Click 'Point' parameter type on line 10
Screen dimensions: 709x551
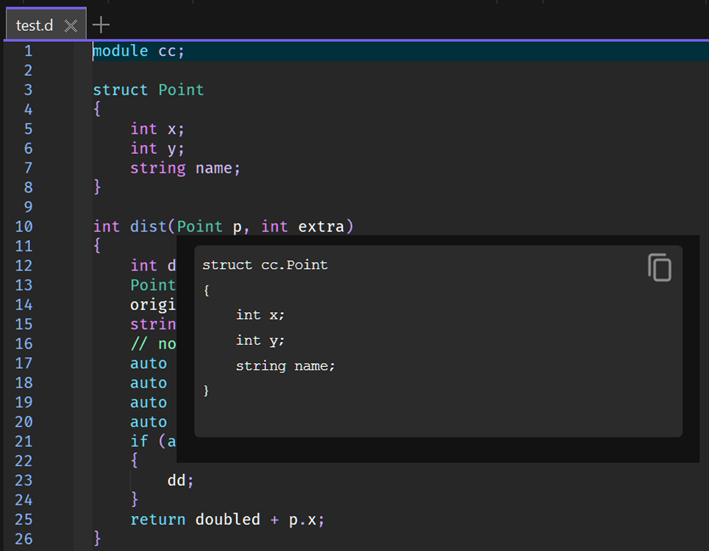[199, 226]
